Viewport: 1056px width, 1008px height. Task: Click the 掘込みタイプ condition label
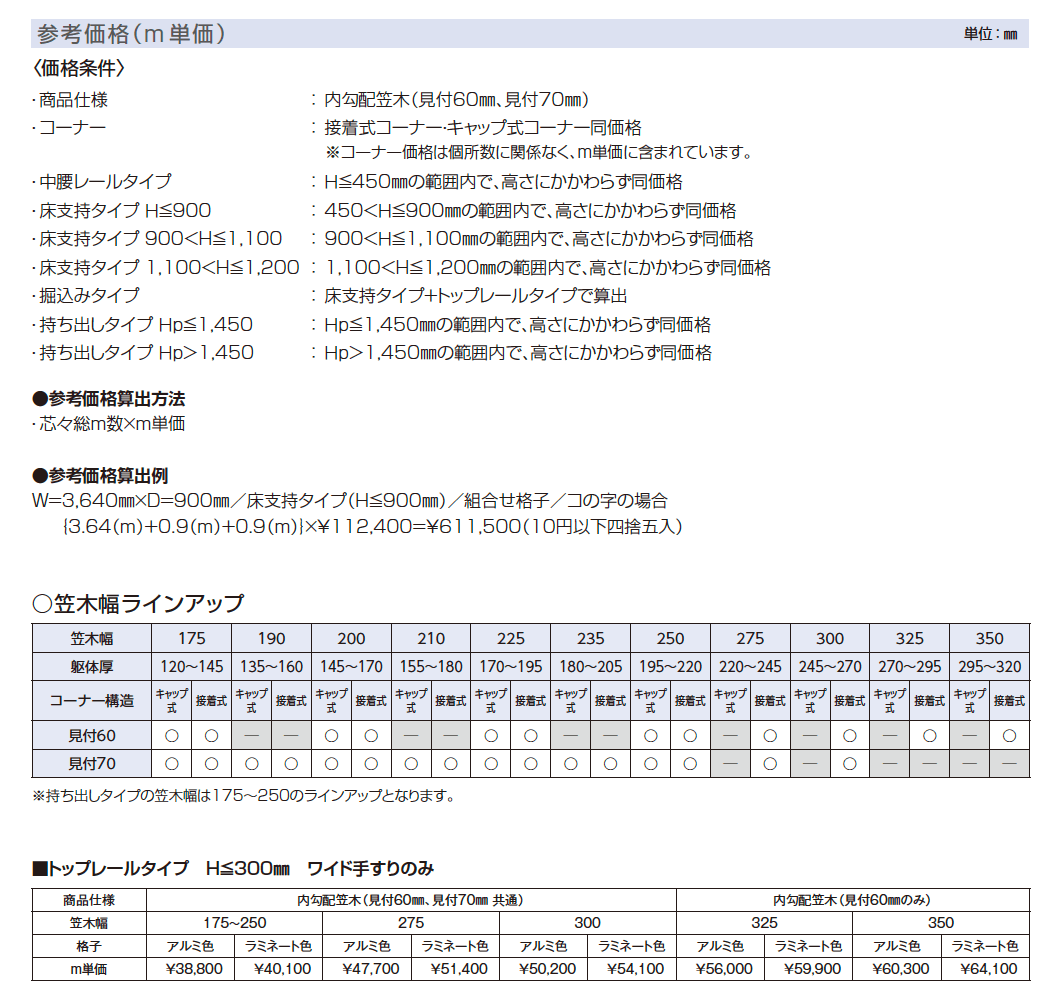[89, 296]
